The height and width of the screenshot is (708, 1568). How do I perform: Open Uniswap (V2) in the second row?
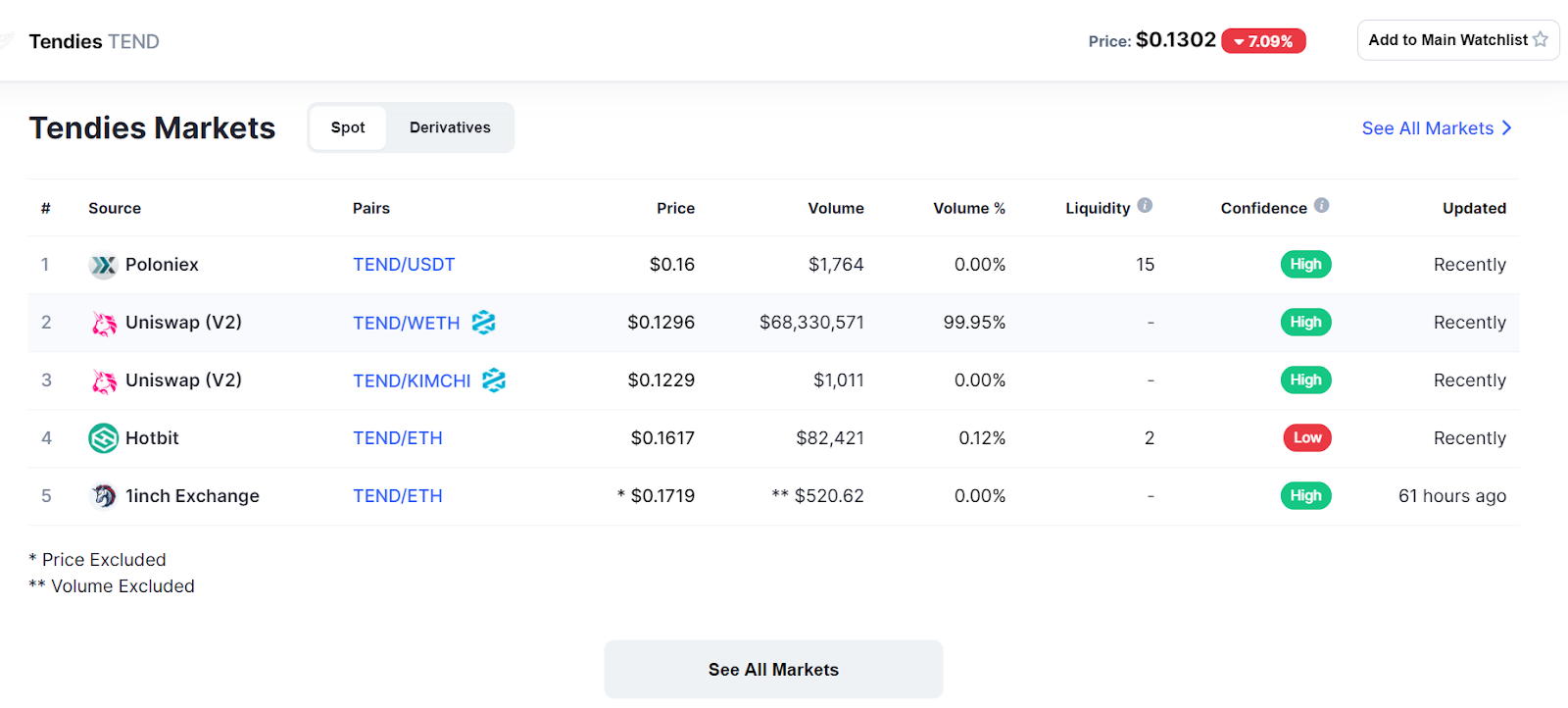coord(183,323)
